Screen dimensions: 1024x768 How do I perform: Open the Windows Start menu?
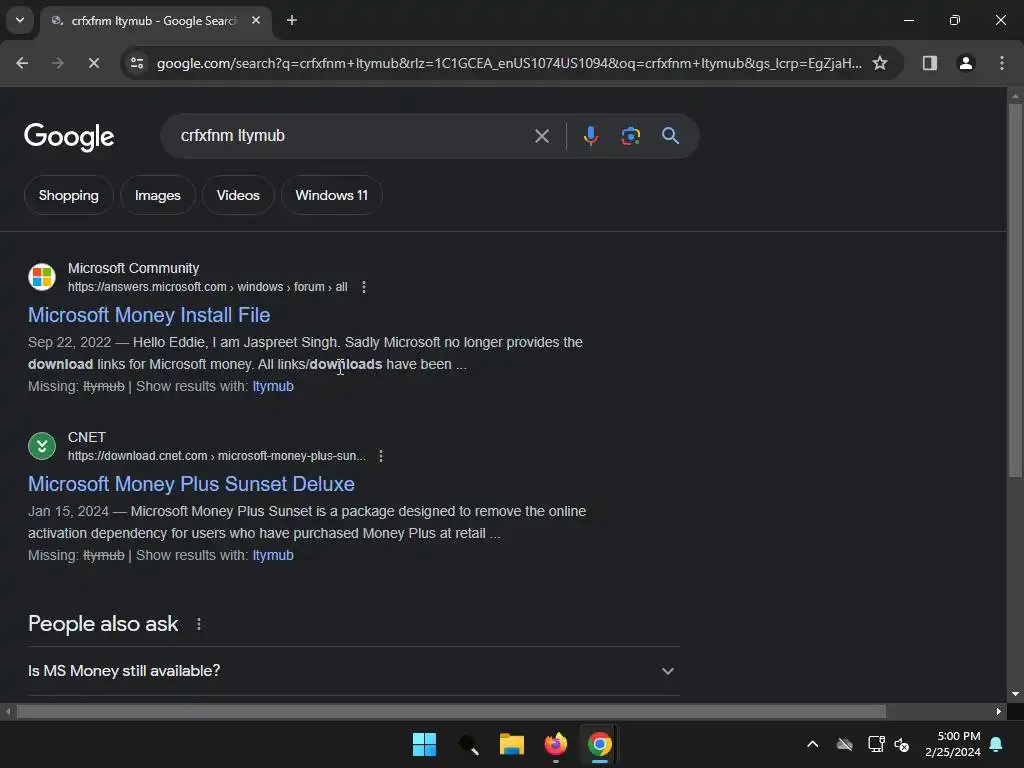coord(424,744)
